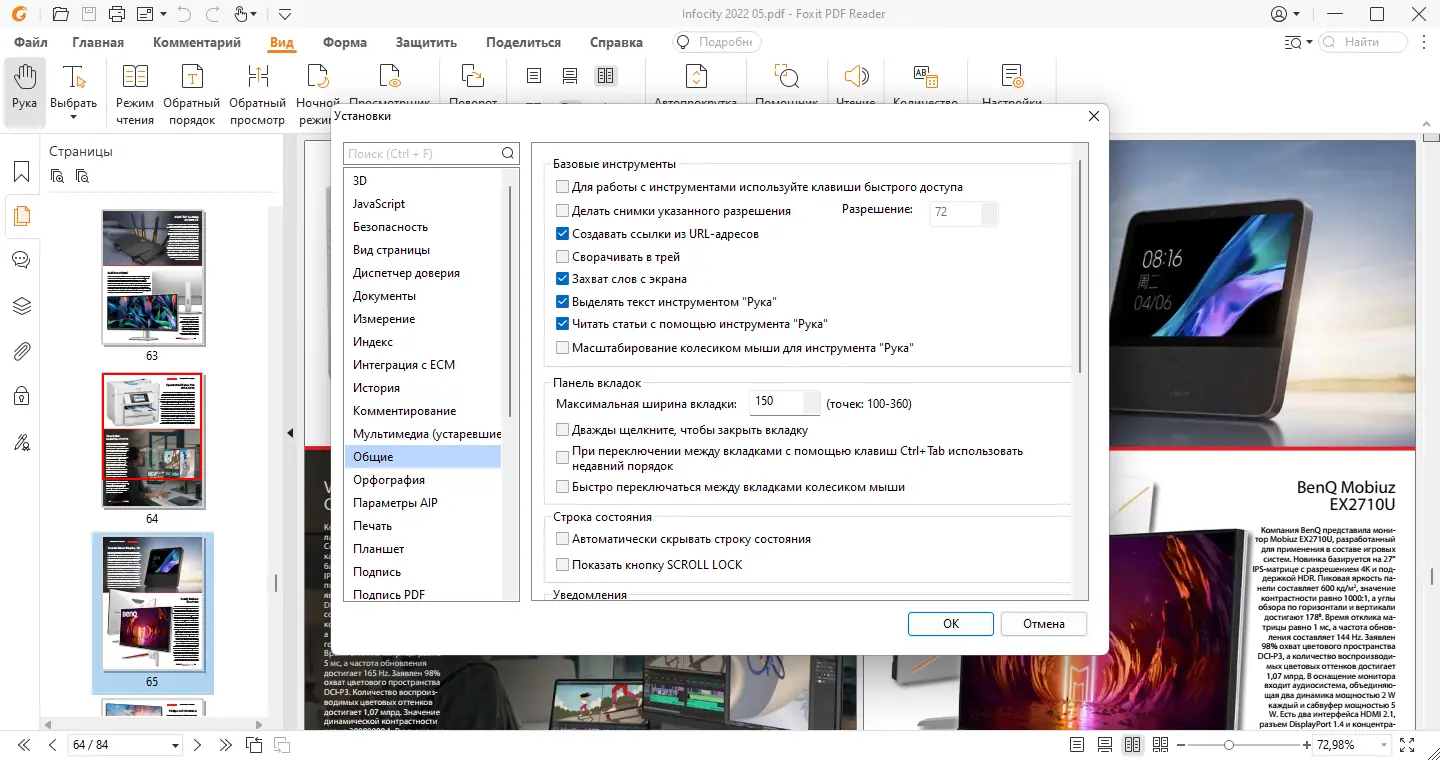Disable Создавать ссылки из URL-адресов
The image size is (1440, 760).
pyautogui.click(x=562, y=233)
